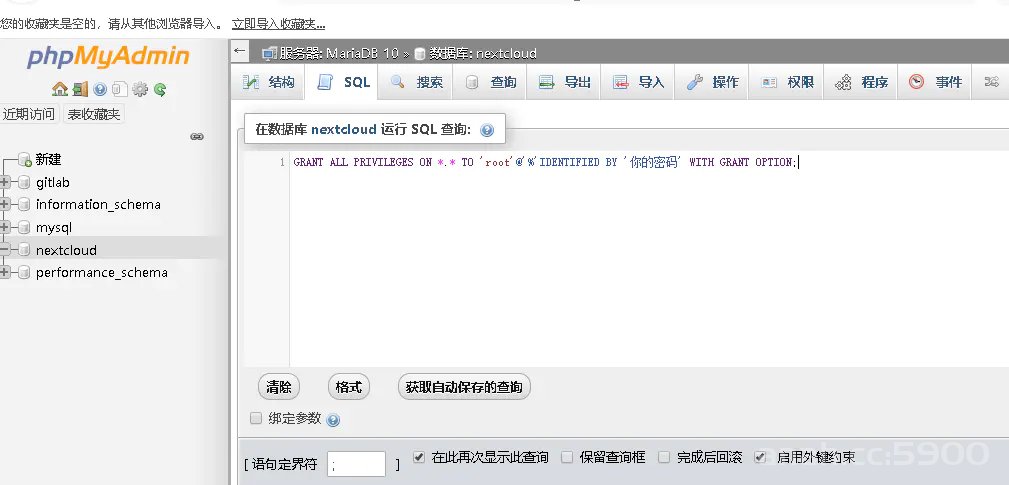Viewport: 1009px width, 485px height.
Task: Click the server icon in breadcrumb
Action: click(269, 53)
